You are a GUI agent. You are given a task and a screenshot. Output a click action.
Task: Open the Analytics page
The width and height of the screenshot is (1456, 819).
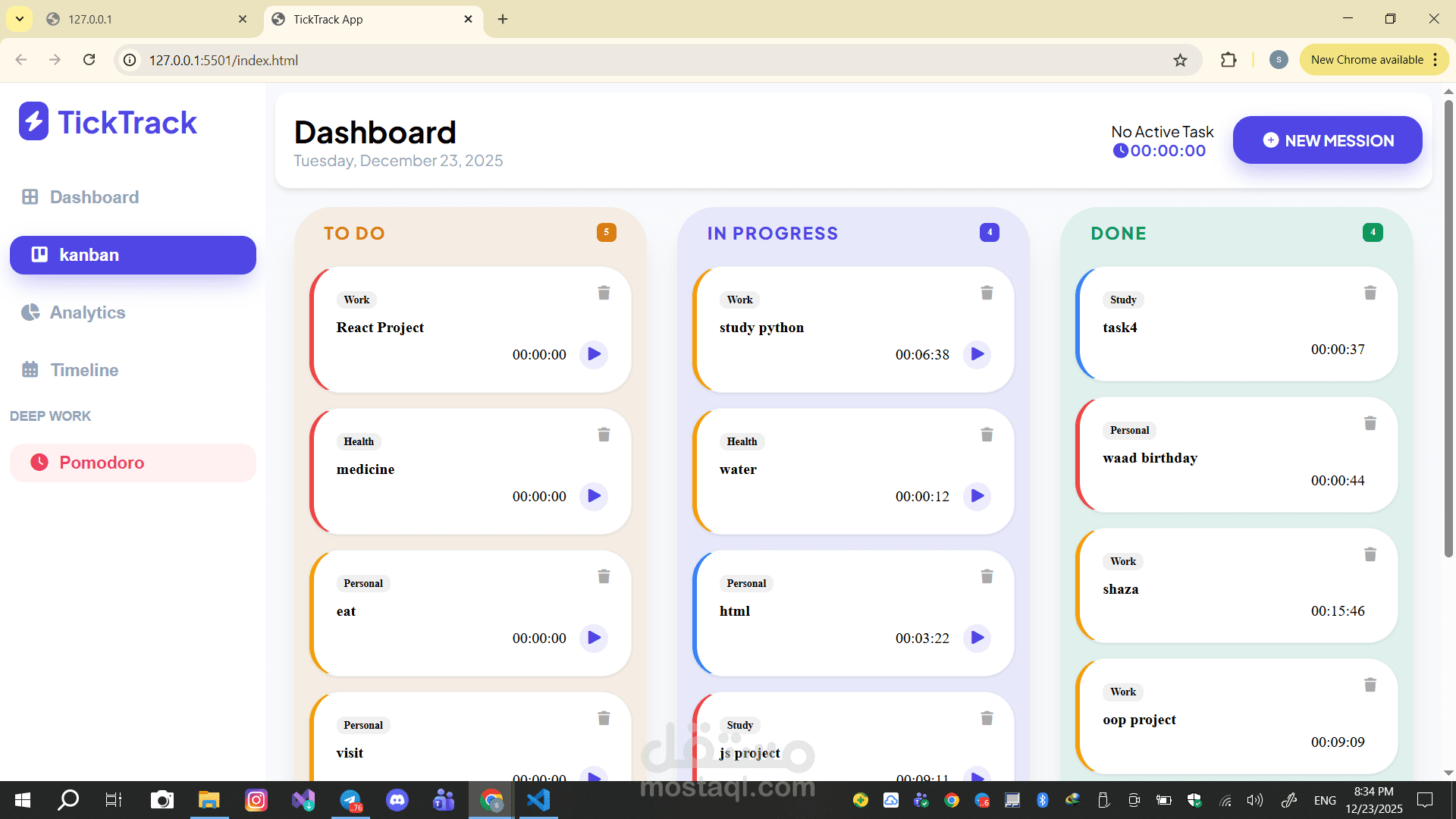coord(87,312)
